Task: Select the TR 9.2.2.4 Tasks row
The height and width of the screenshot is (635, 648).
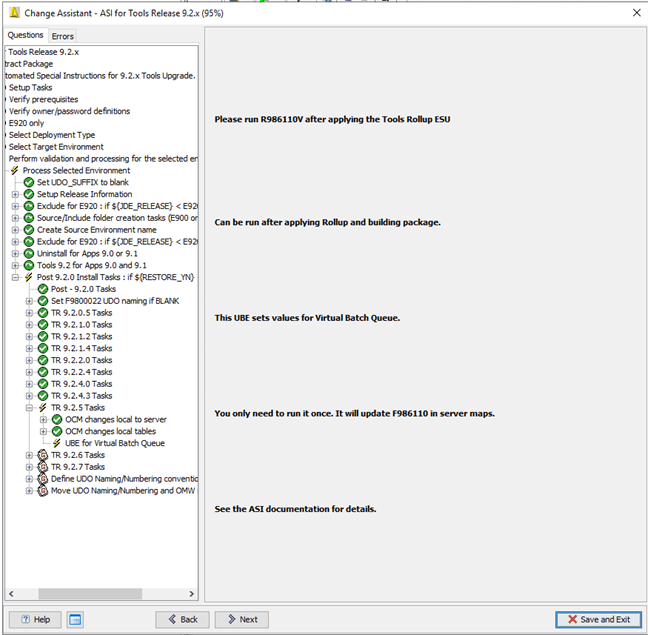Action: click(x=81, y=372)
